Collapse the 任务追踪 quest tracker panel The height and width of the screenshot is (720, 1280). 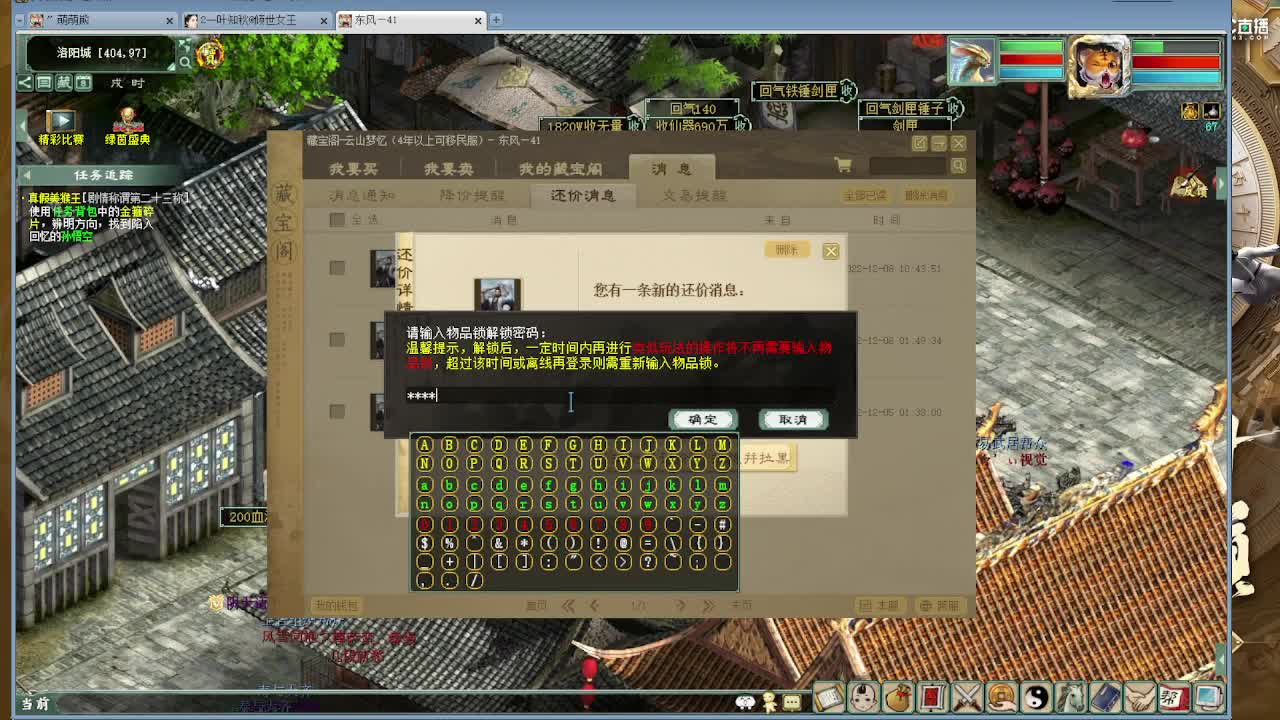click(27, 175)
